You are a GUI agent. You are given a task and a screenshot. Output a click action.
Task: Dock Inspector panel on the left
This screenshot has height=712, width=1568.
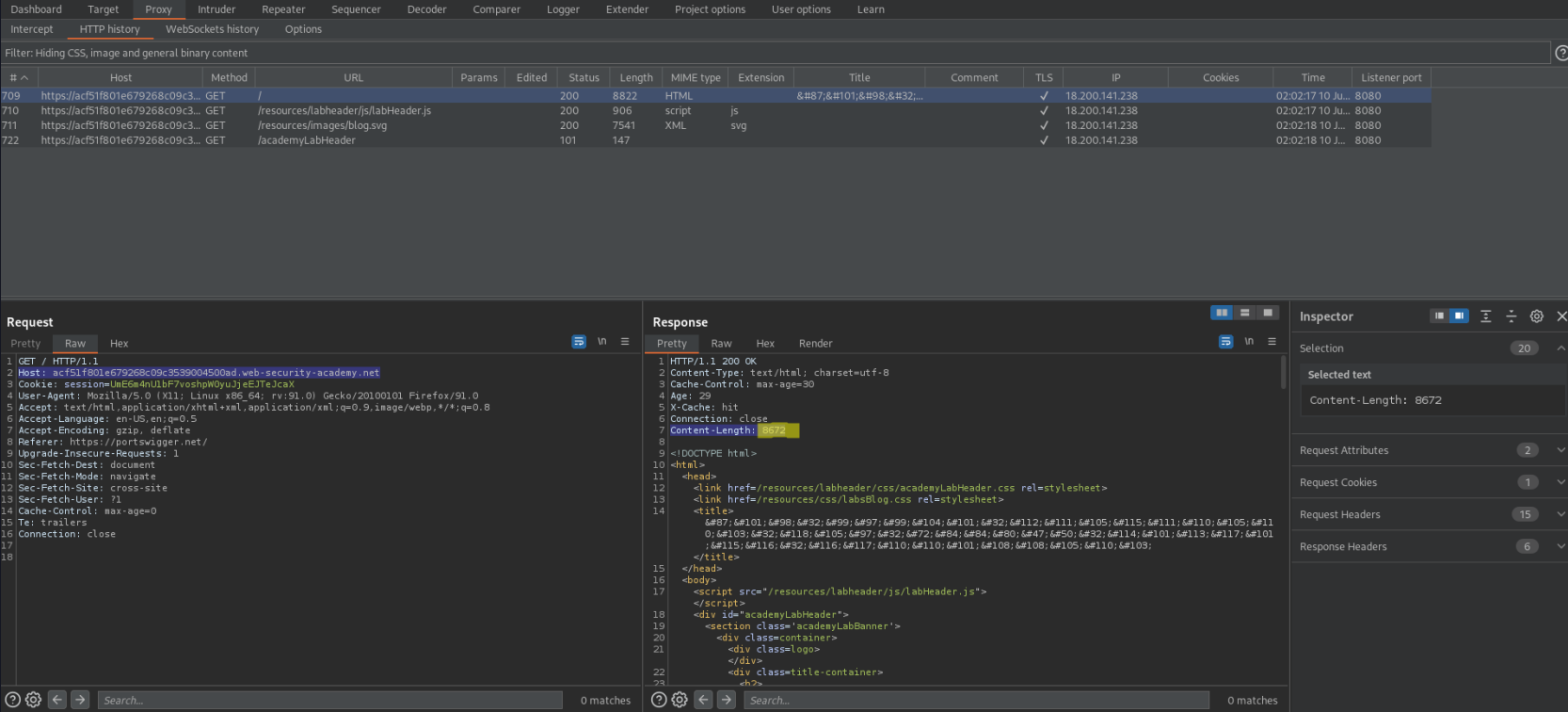tap(1439, 316)
